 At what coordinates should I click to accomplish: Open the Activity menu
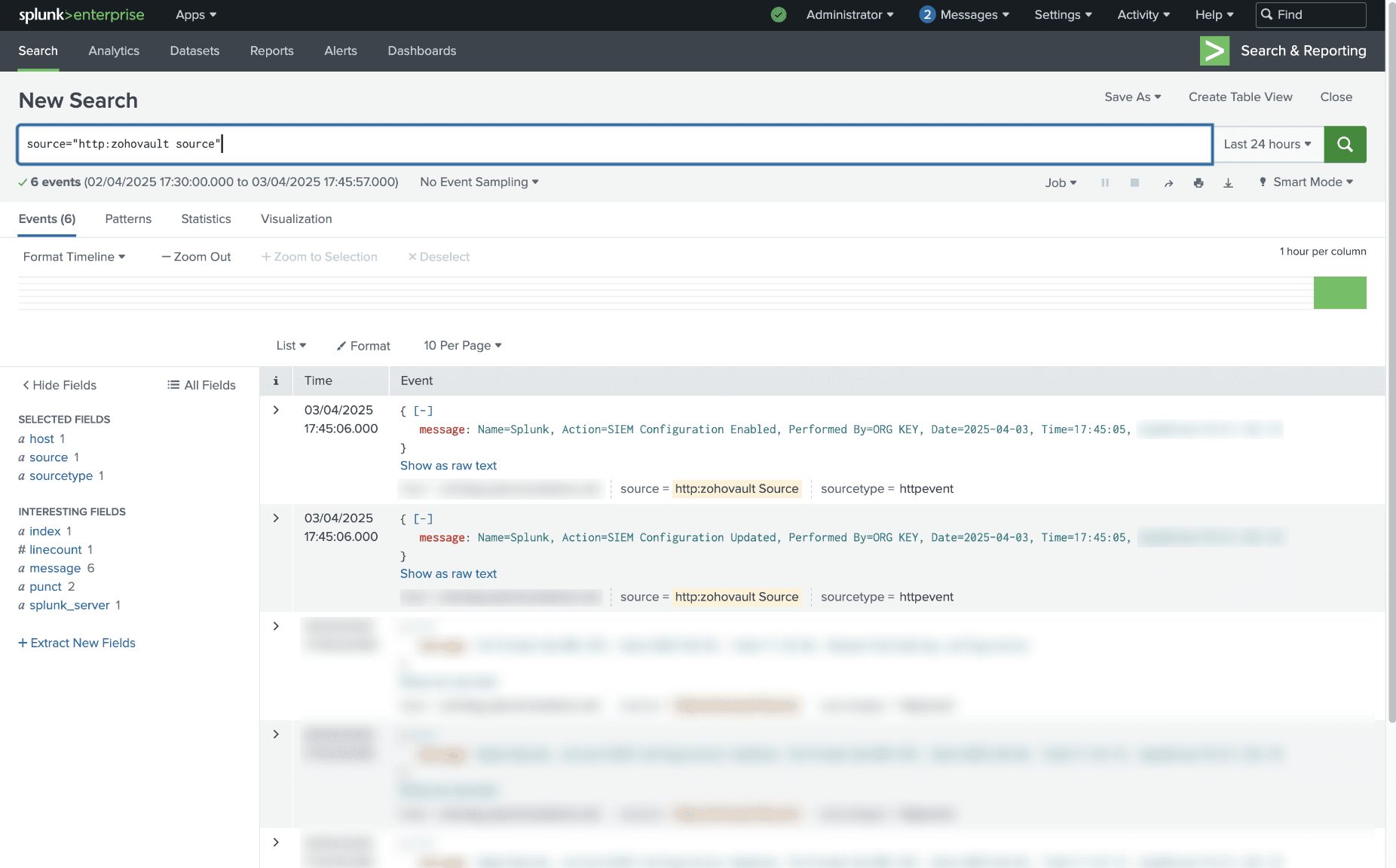(x=1143, y=14)
